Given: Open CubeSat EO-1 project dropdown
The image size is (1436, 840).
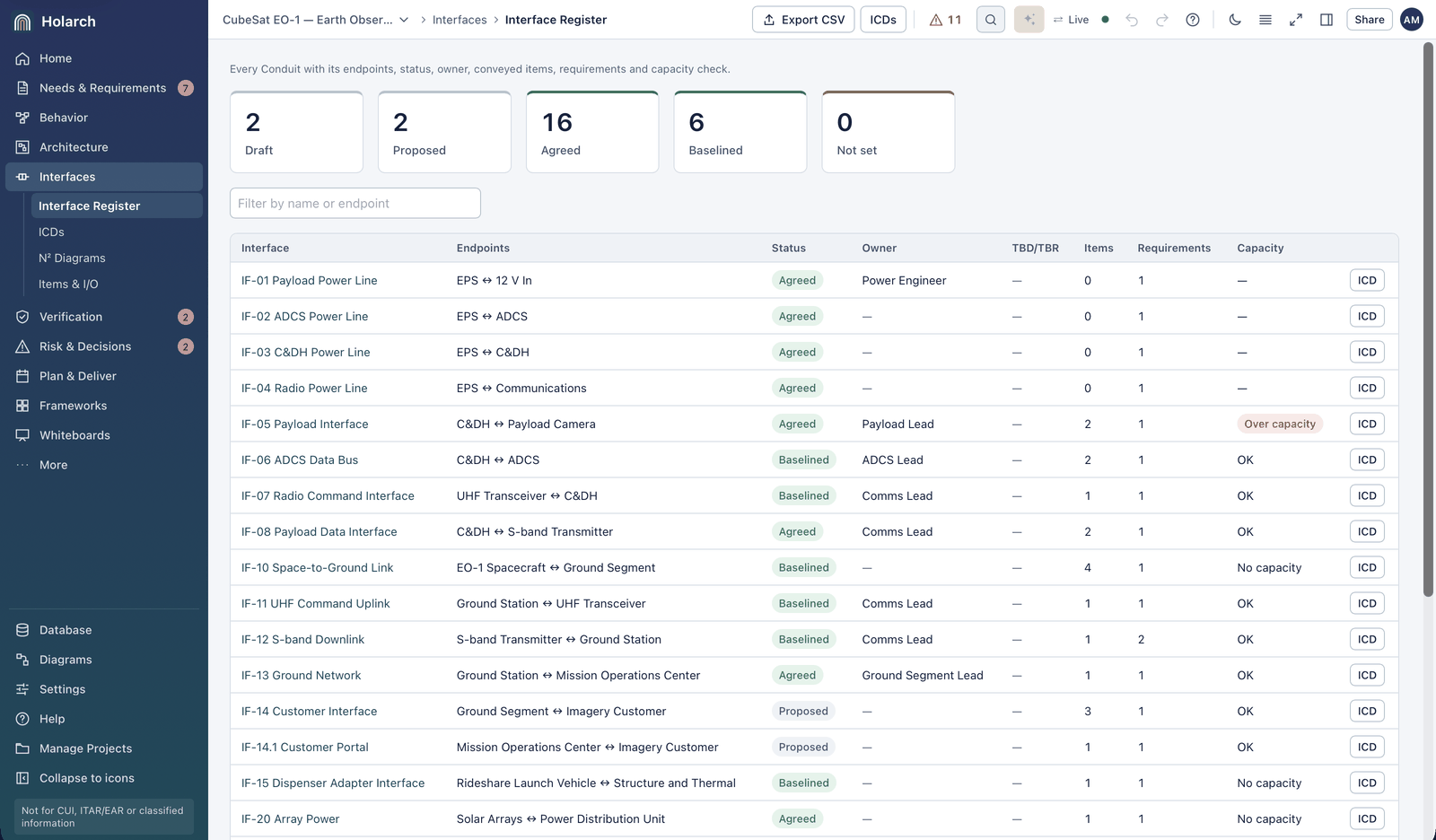Looking at the screenshot, I should (x=316, y=20).
